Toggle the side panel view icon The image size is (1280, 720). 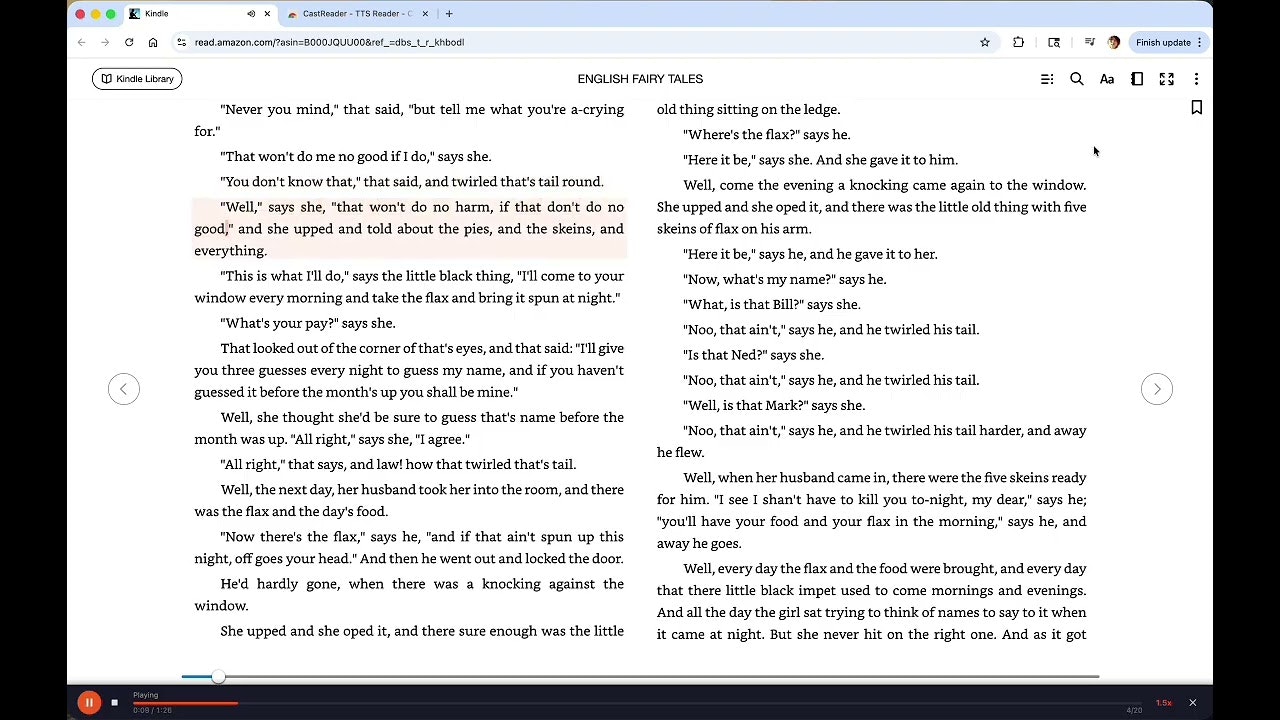(x=1137, y=78)
